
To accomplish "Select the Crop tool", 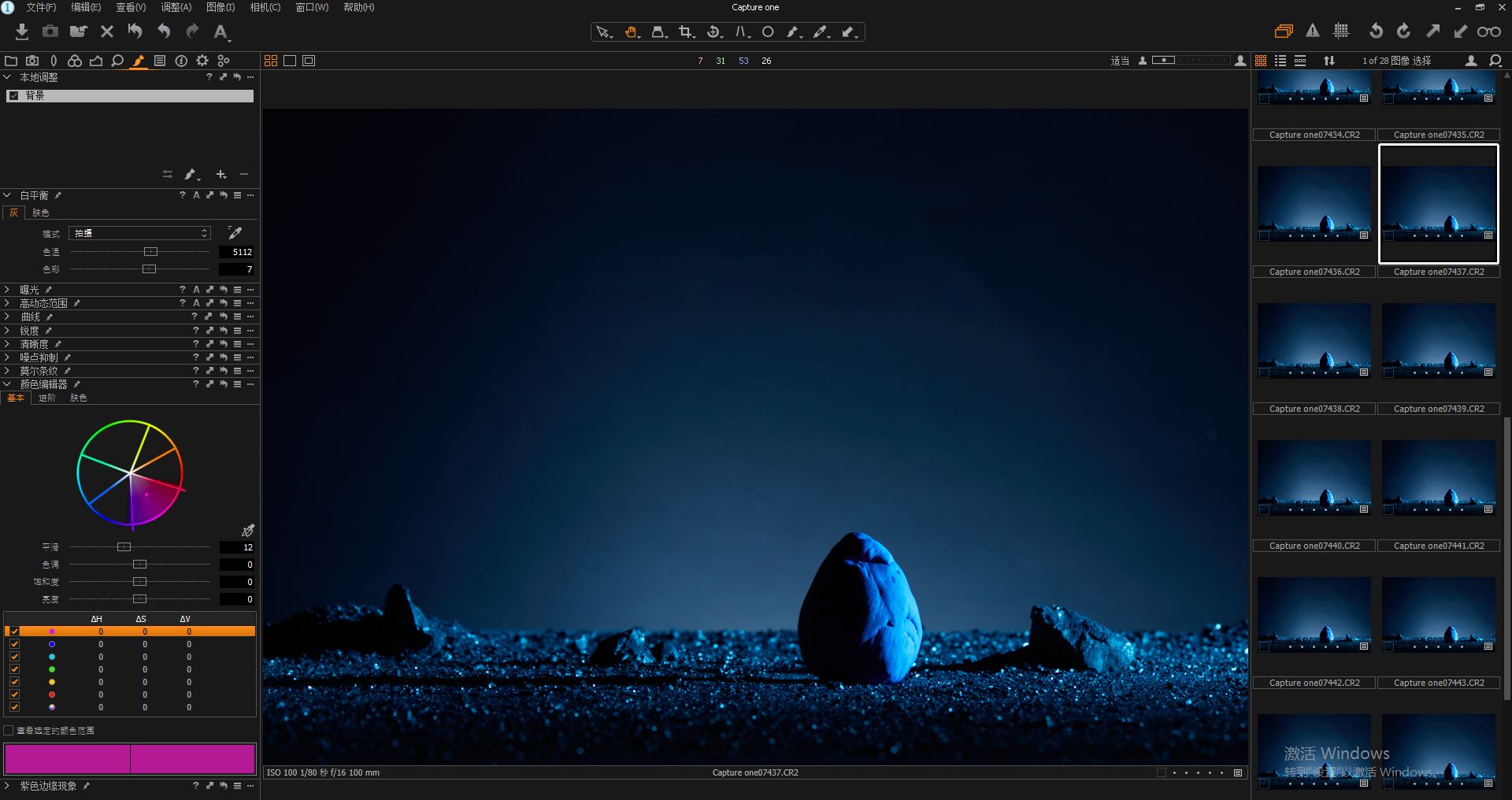I will (687, 32).
